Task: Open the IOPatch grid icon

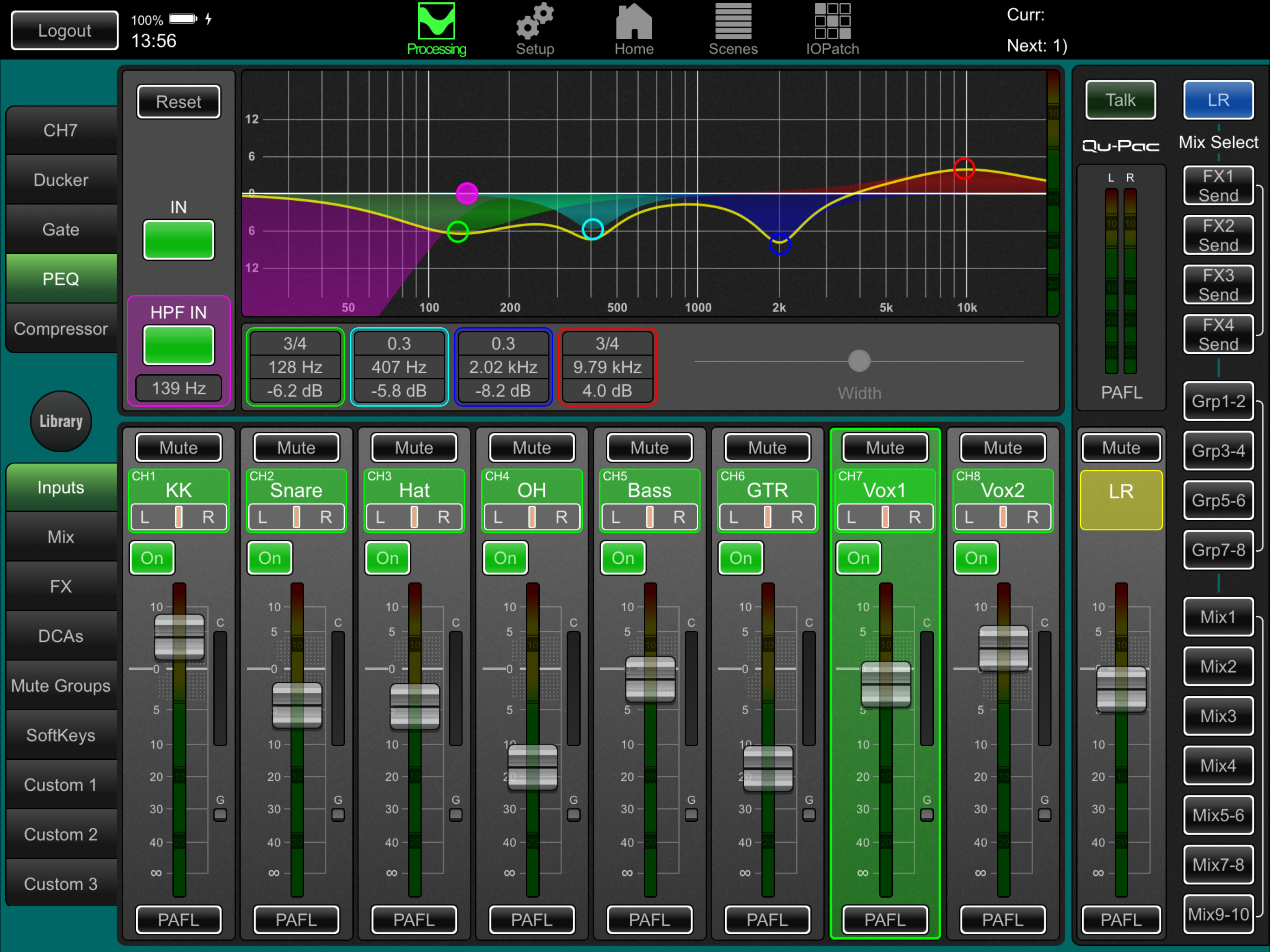Action: (x=832, y=23)
